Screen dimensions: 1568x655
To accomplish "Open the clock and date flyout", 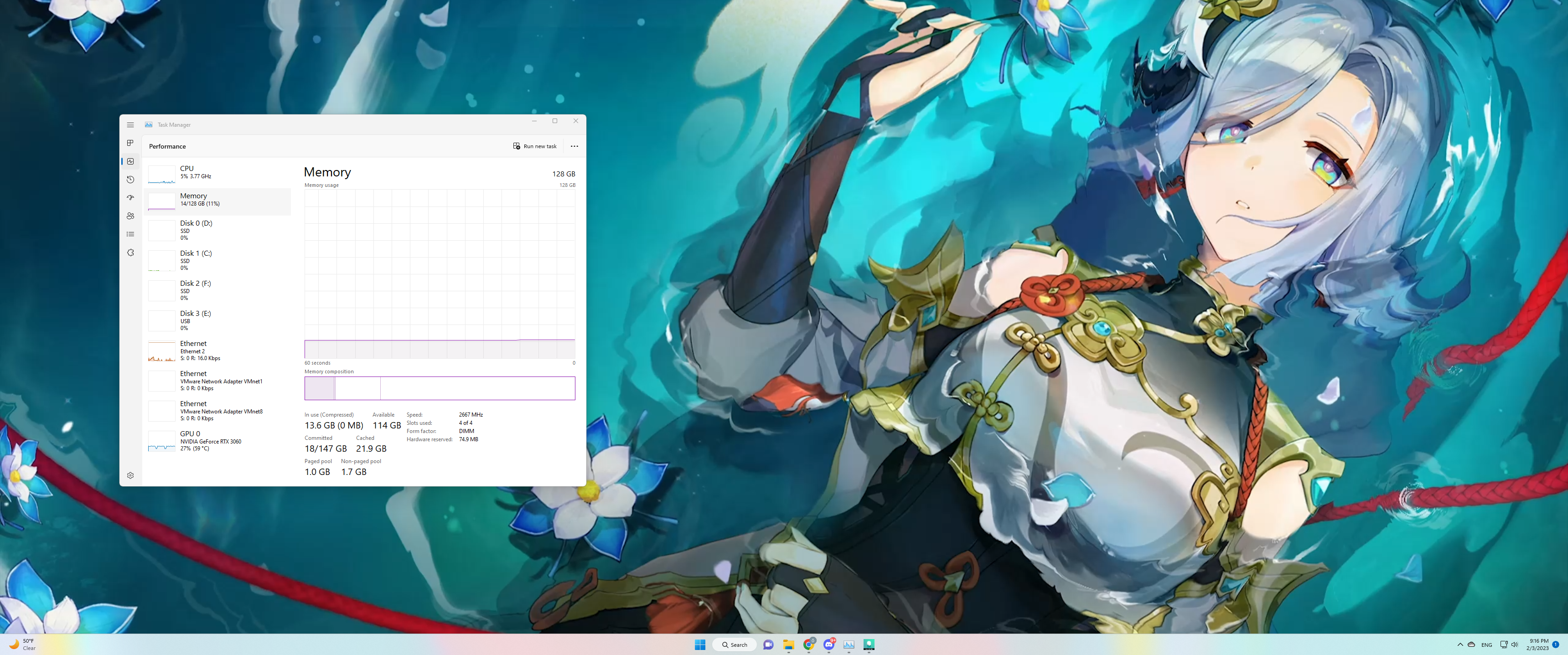I will [x=1537, y=645].
